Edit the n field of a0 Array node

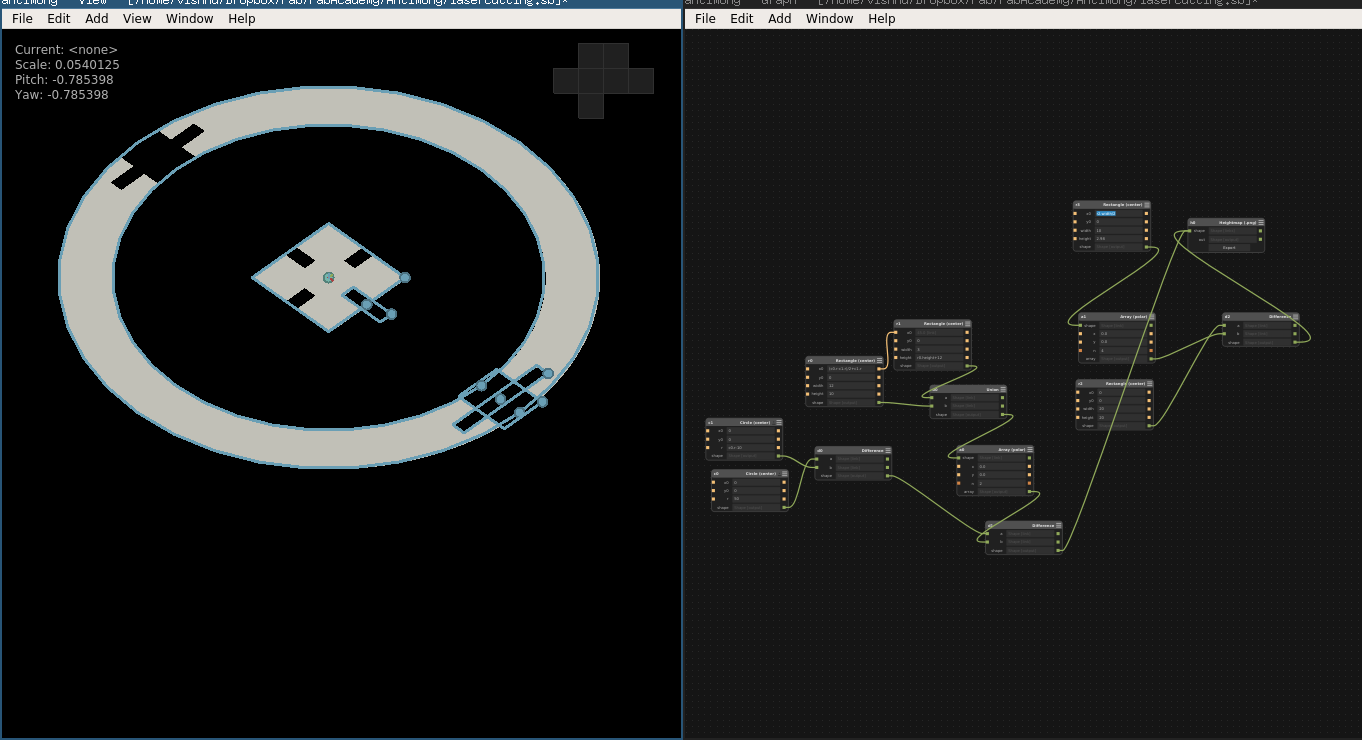[1001, 483]
